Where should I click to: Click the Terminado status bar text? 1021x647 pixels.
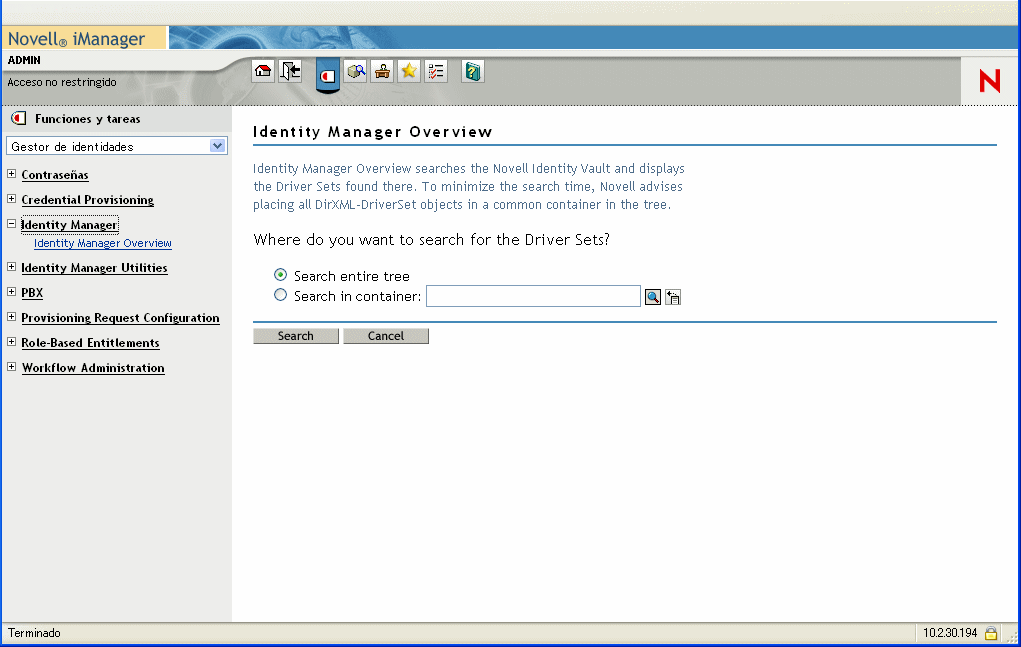pos(34,633)
